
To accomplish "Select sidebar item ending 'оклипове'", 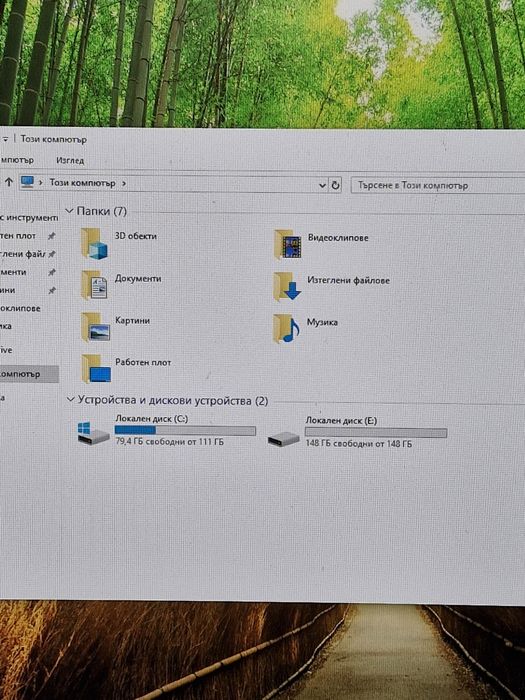I will coord(20,308).
